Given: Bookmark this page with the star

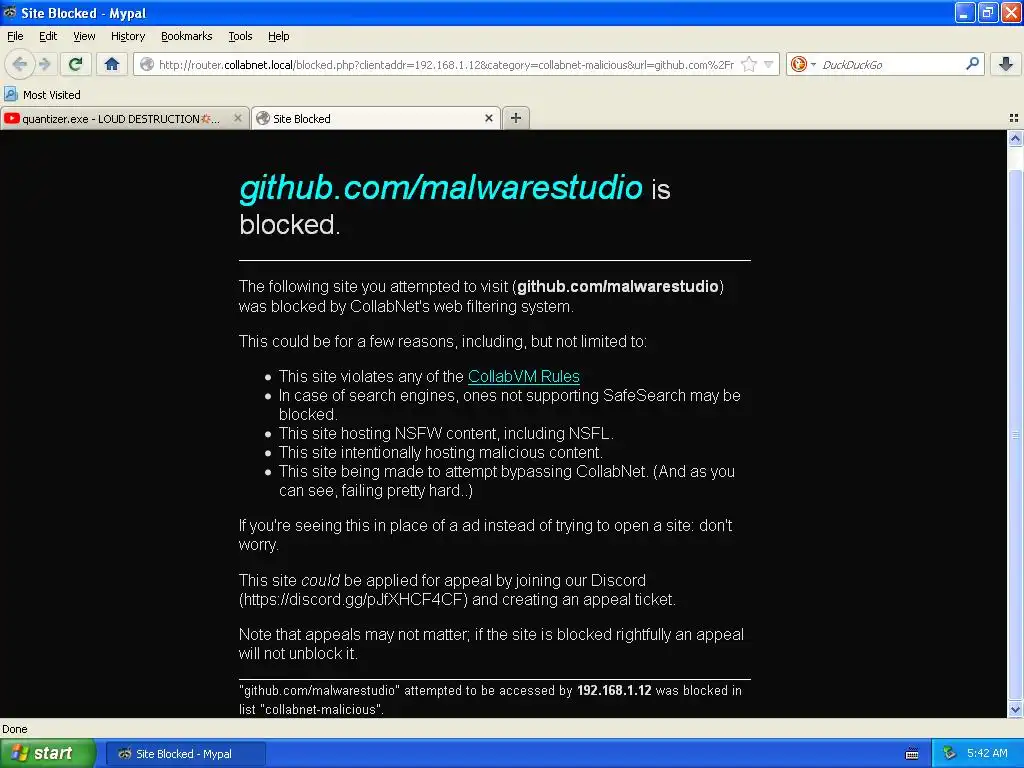Looking at the screenshot, I should tap(749, 64).
